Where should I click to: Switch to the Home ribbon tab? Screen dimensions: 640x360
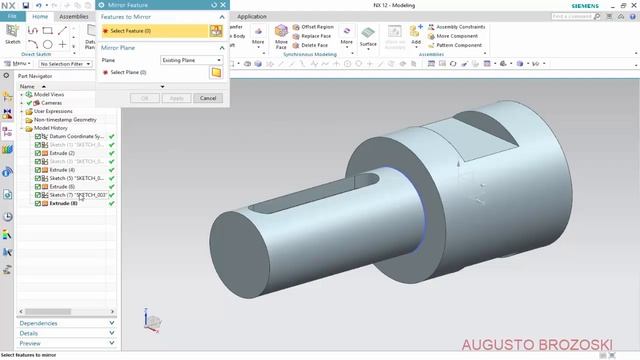40,16
